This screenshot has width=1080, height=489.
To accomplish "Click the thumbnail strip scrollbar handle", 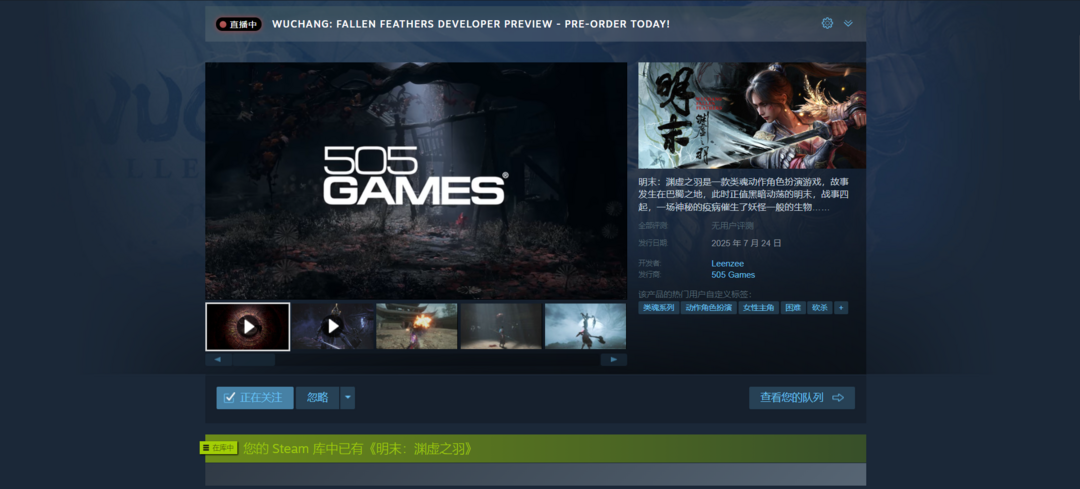I will (253, 360).
